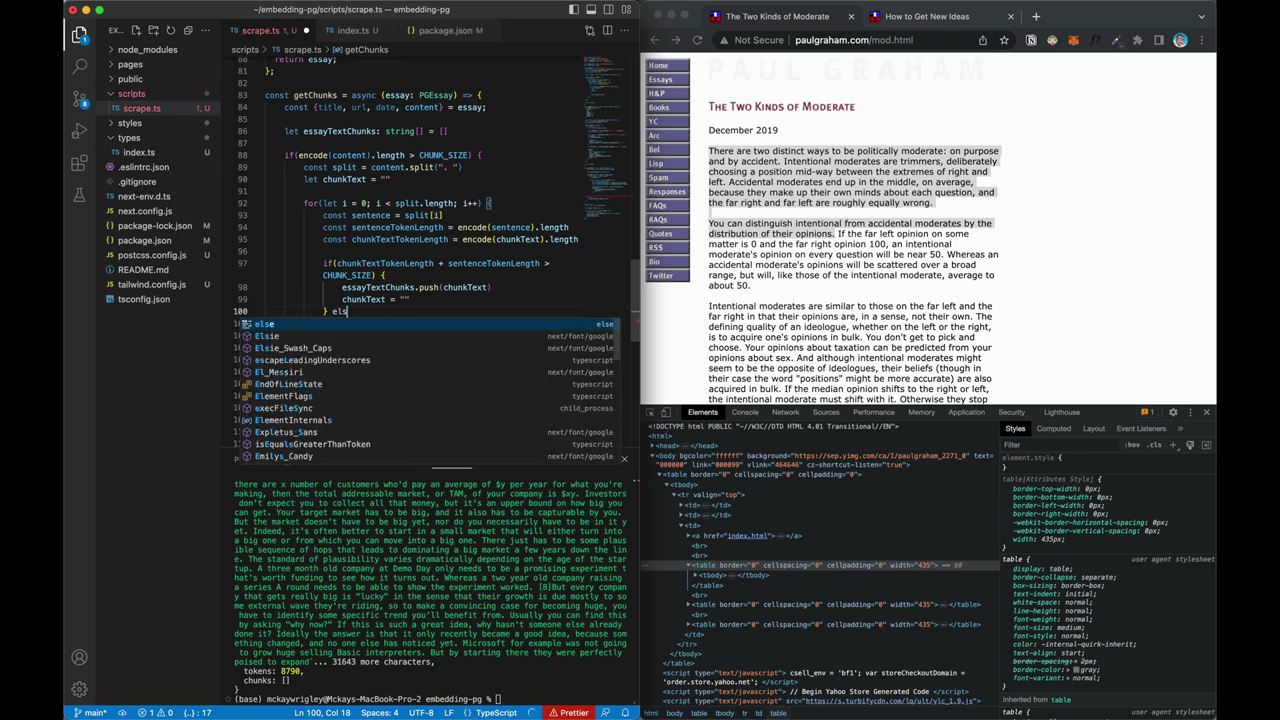Expand the styles folder
Image resolution: width=1280 pixels, height=720 pixels.
point(130,123)
